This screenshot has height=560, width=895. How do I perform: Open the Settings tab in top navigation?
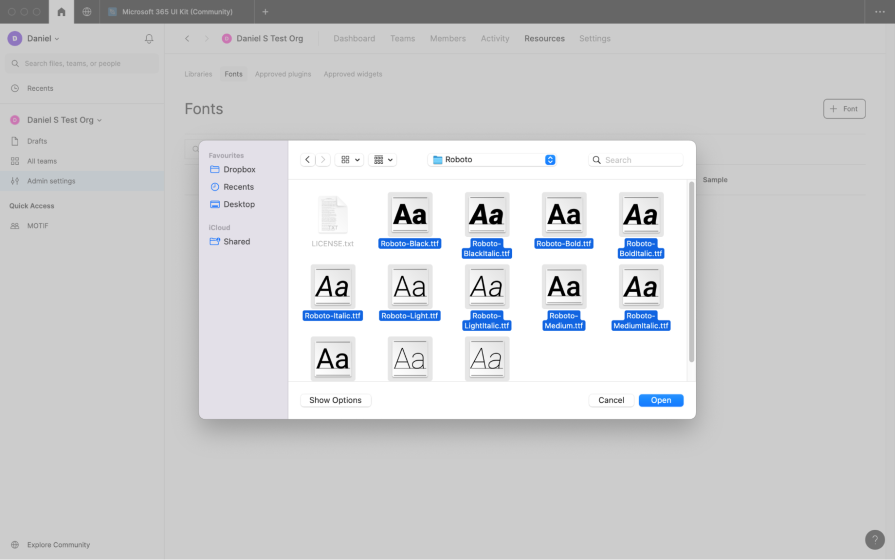click(594, 38)
